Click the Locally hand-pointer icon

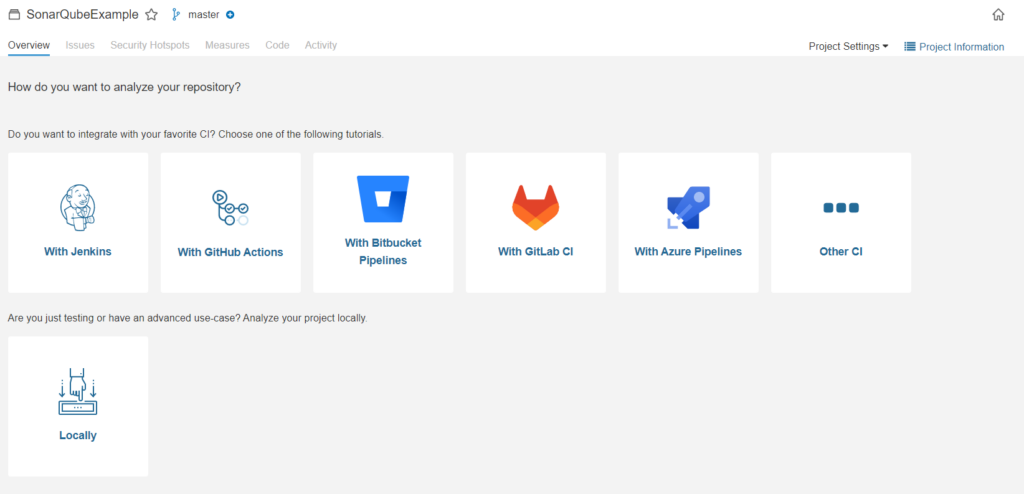coord(78,392)
